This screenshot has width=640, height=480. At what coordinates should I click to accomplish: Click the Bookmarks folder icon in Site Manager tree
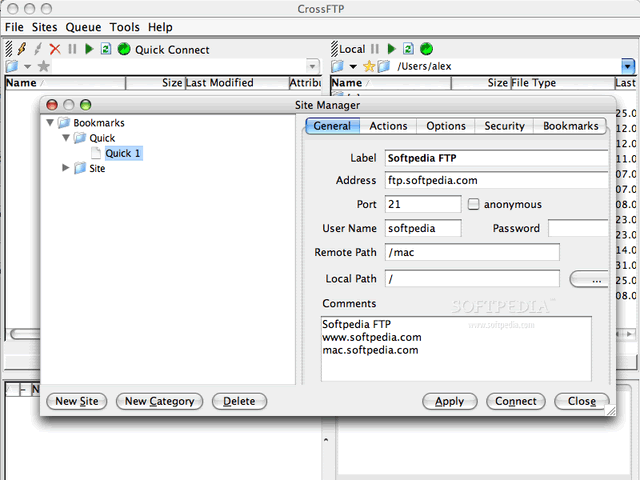click(x=64, y=122)
